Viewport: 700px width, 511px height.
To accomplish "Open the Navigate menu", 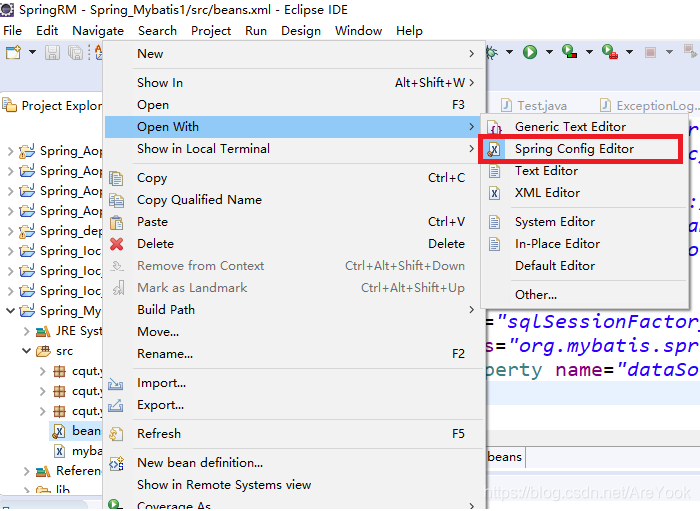I will tap(98, 31).
